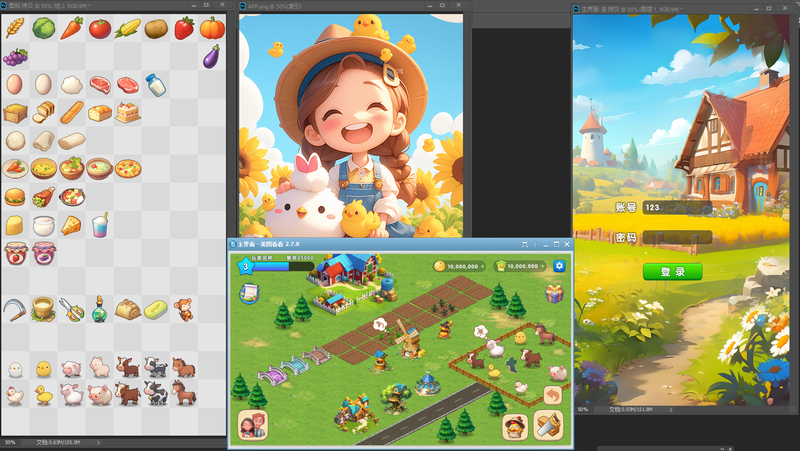The height and width of the screenshot is (451, 800).
Task: Open the friends avatar button in game
Action: point(253,424)
